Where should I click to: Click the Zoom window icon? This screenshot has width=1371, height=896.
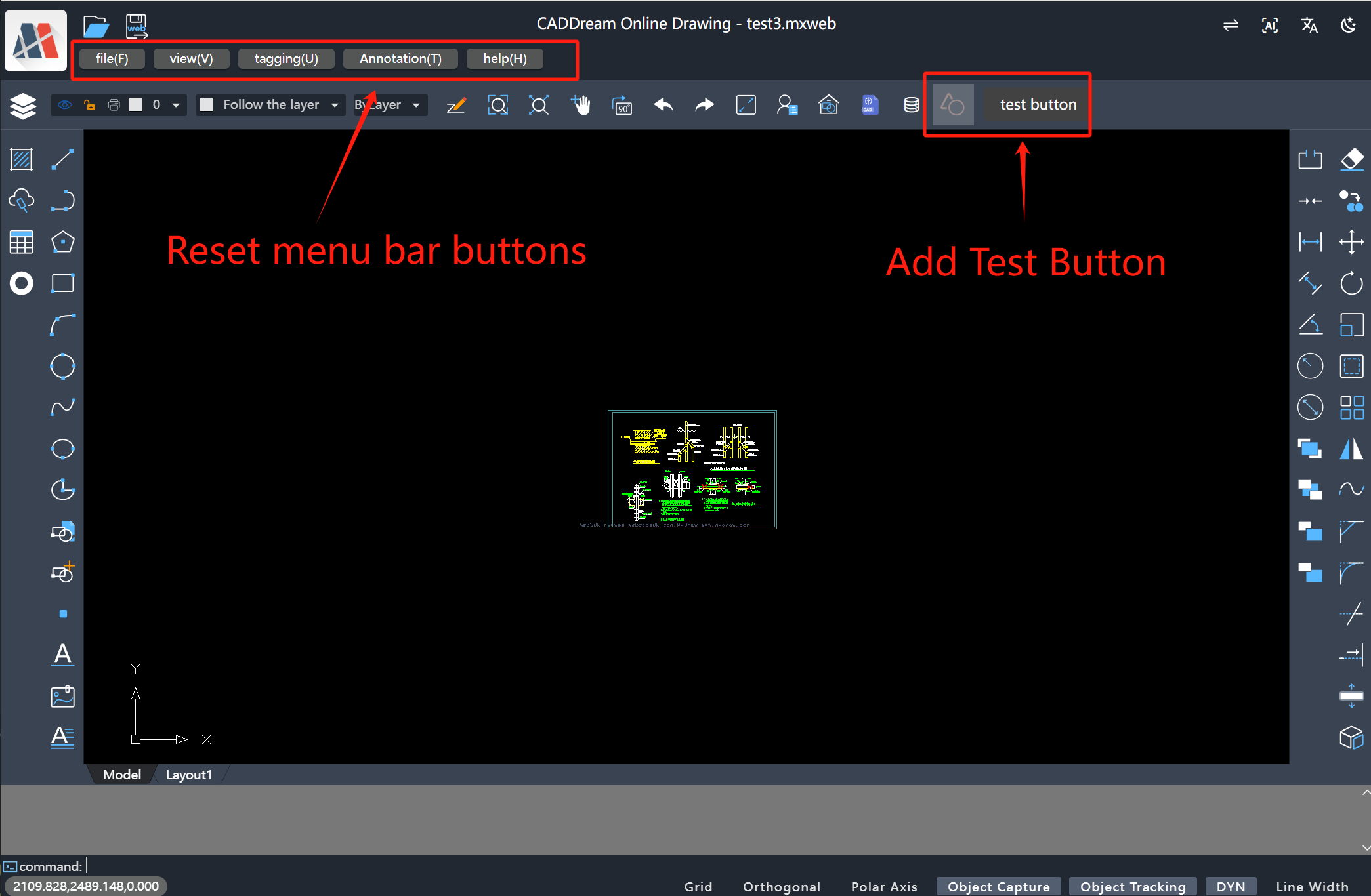pyautogui.click(x=498, y=105)
